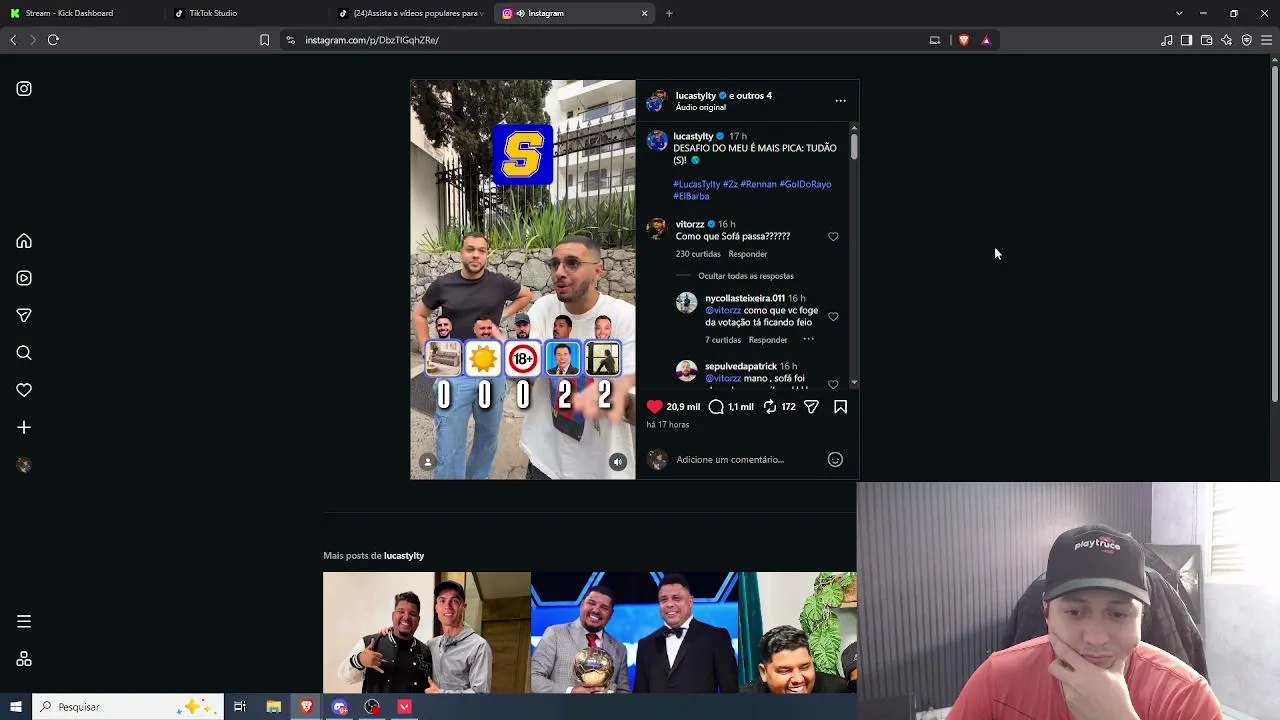Viewport: 1280px width, 720px height.
Task: Show tagged people on the video
Action: click(427, 462)
